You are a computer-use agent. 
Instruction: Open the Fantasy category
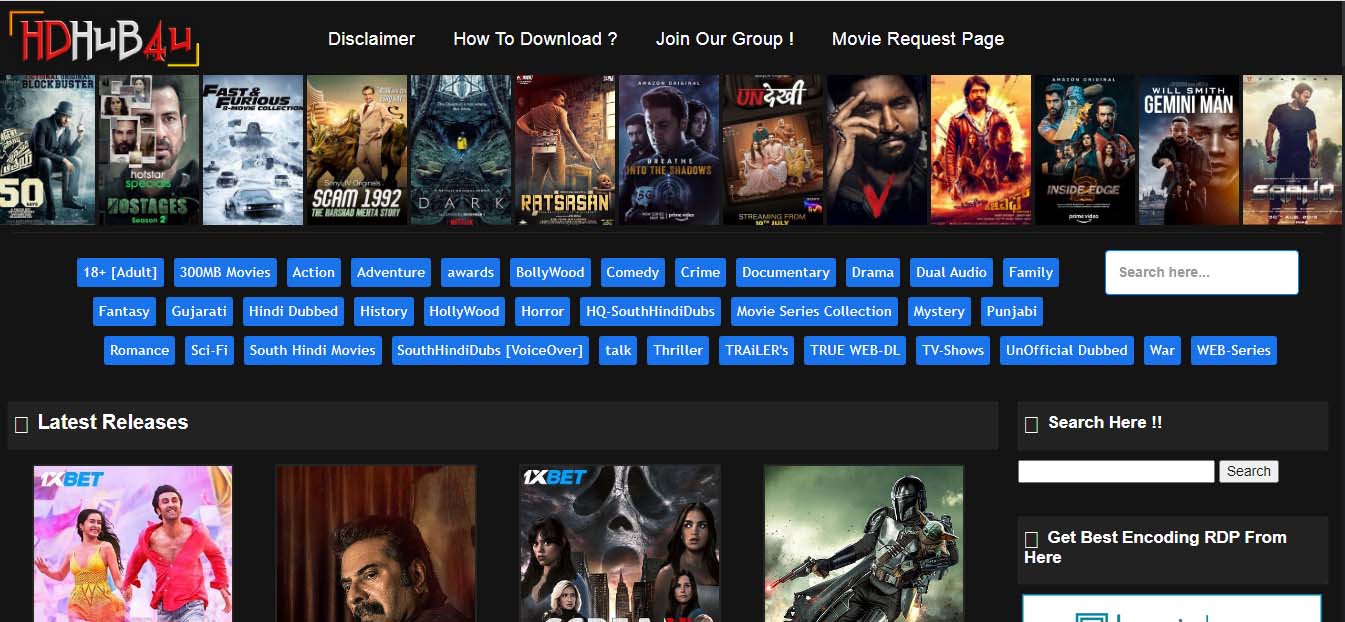coord(124,311)
